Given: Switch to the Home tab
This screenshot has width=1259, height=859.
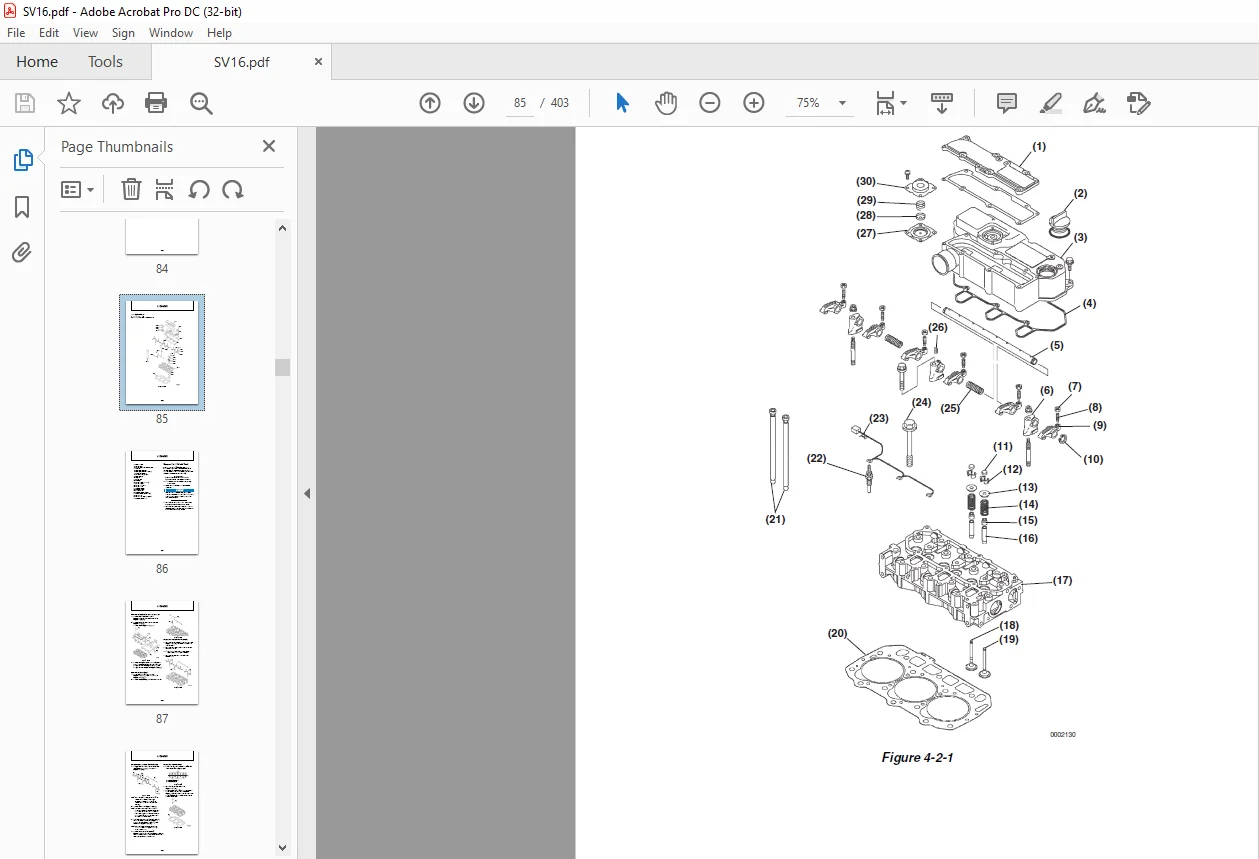Looking at the screenshot, I should coord(37,62).
